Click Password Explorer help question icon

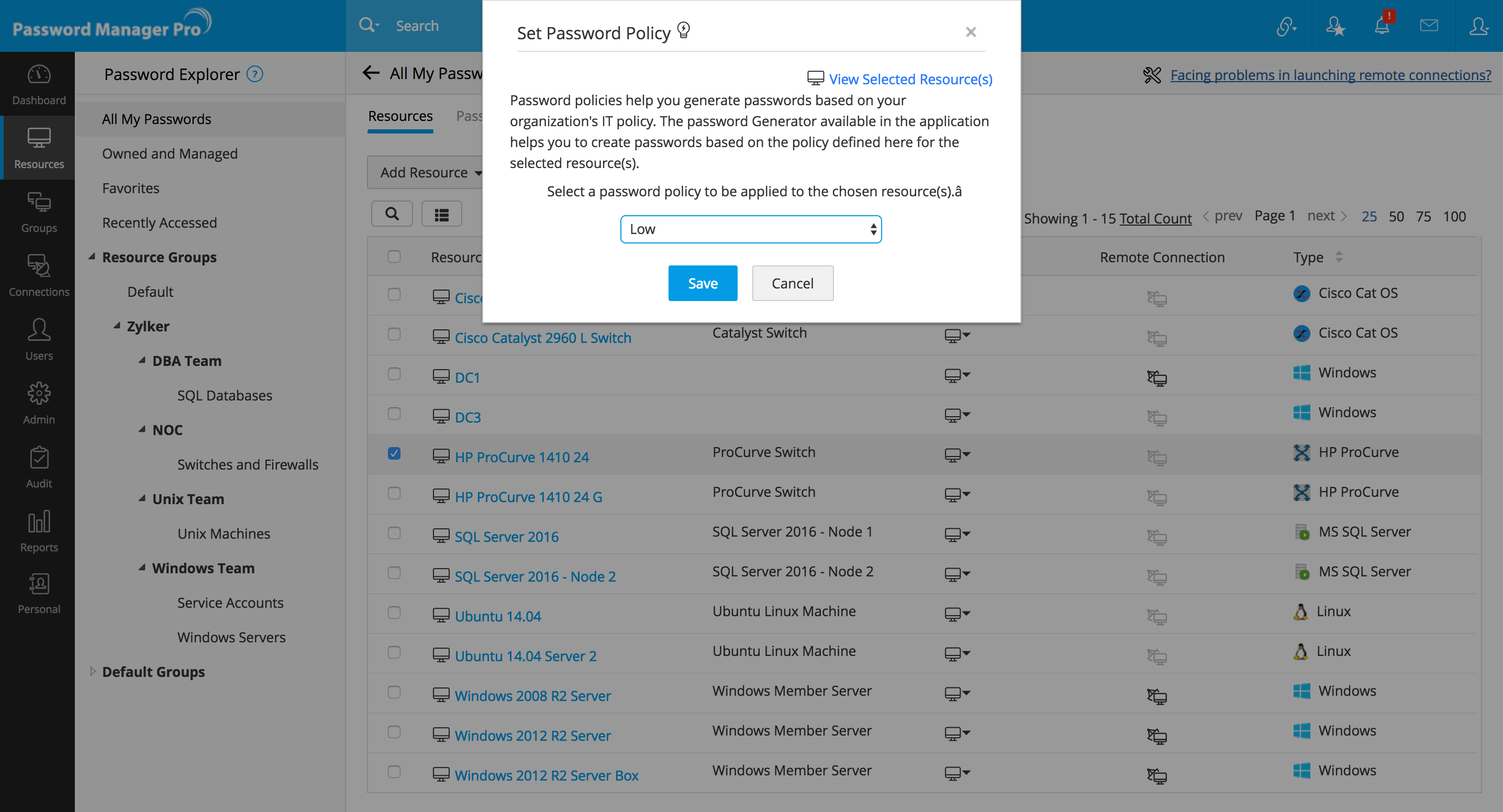255,74
